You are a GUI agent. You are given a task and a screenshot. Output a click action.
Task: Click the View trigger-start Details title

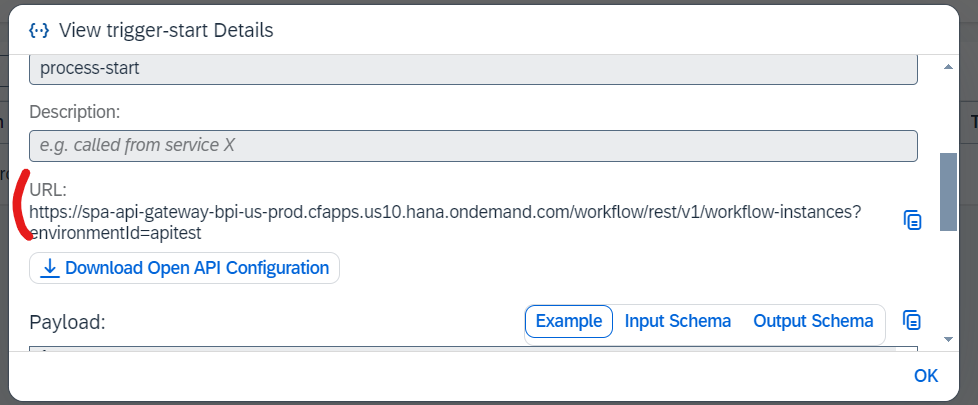166,30
